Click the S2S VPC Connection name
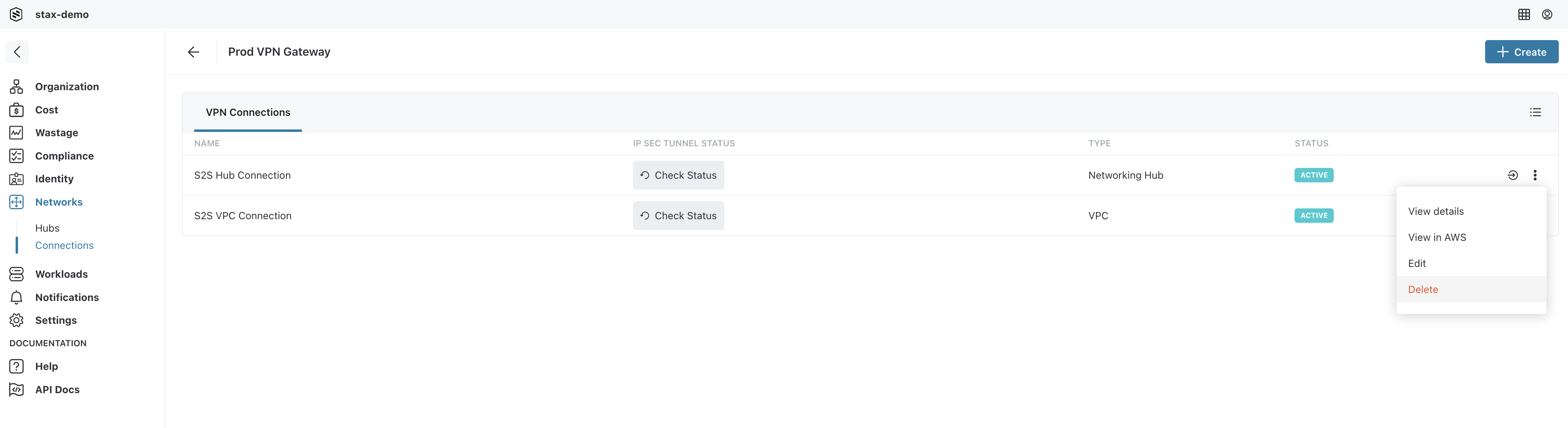This screenshot has width=1568, height=428. [x=243, y=216]
